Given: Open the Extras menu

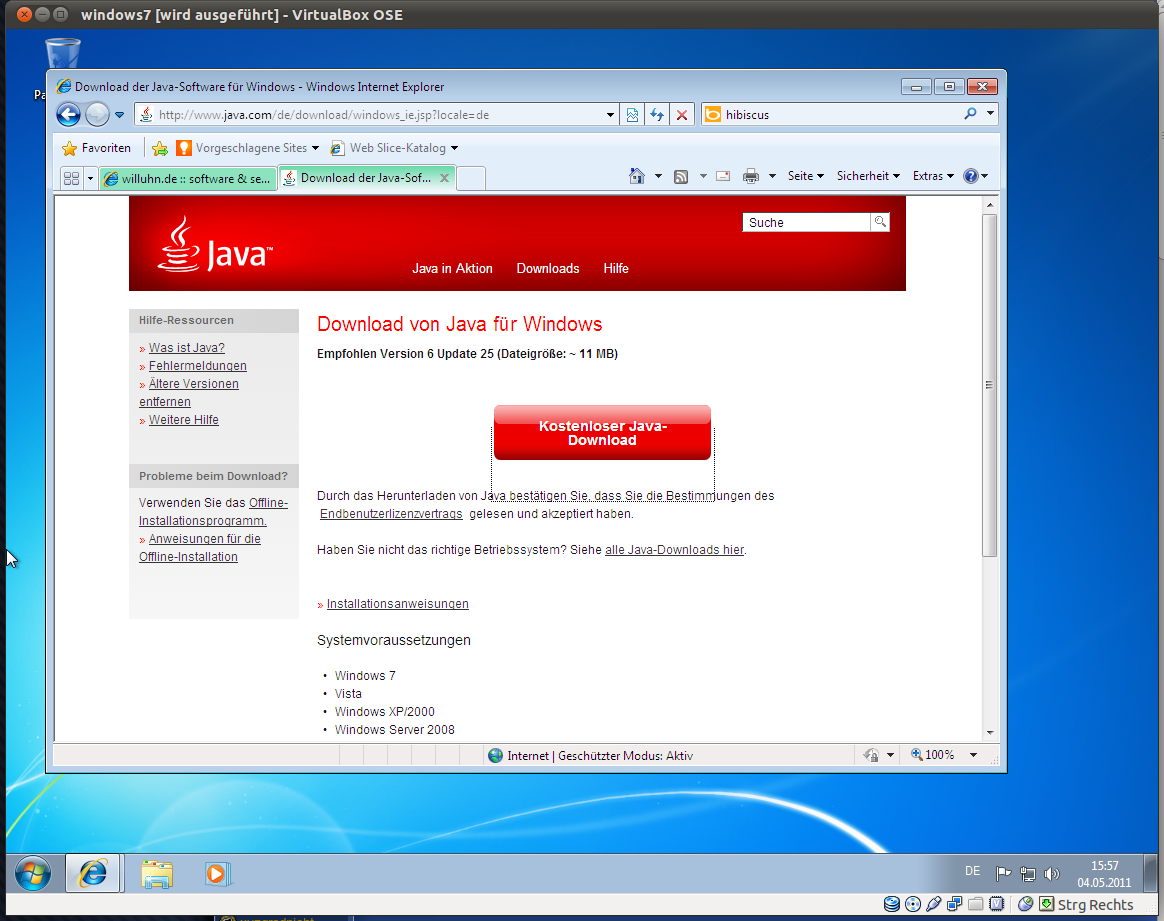Looking at the screenshot, I should pyautogui.click(x=933, y=176).
